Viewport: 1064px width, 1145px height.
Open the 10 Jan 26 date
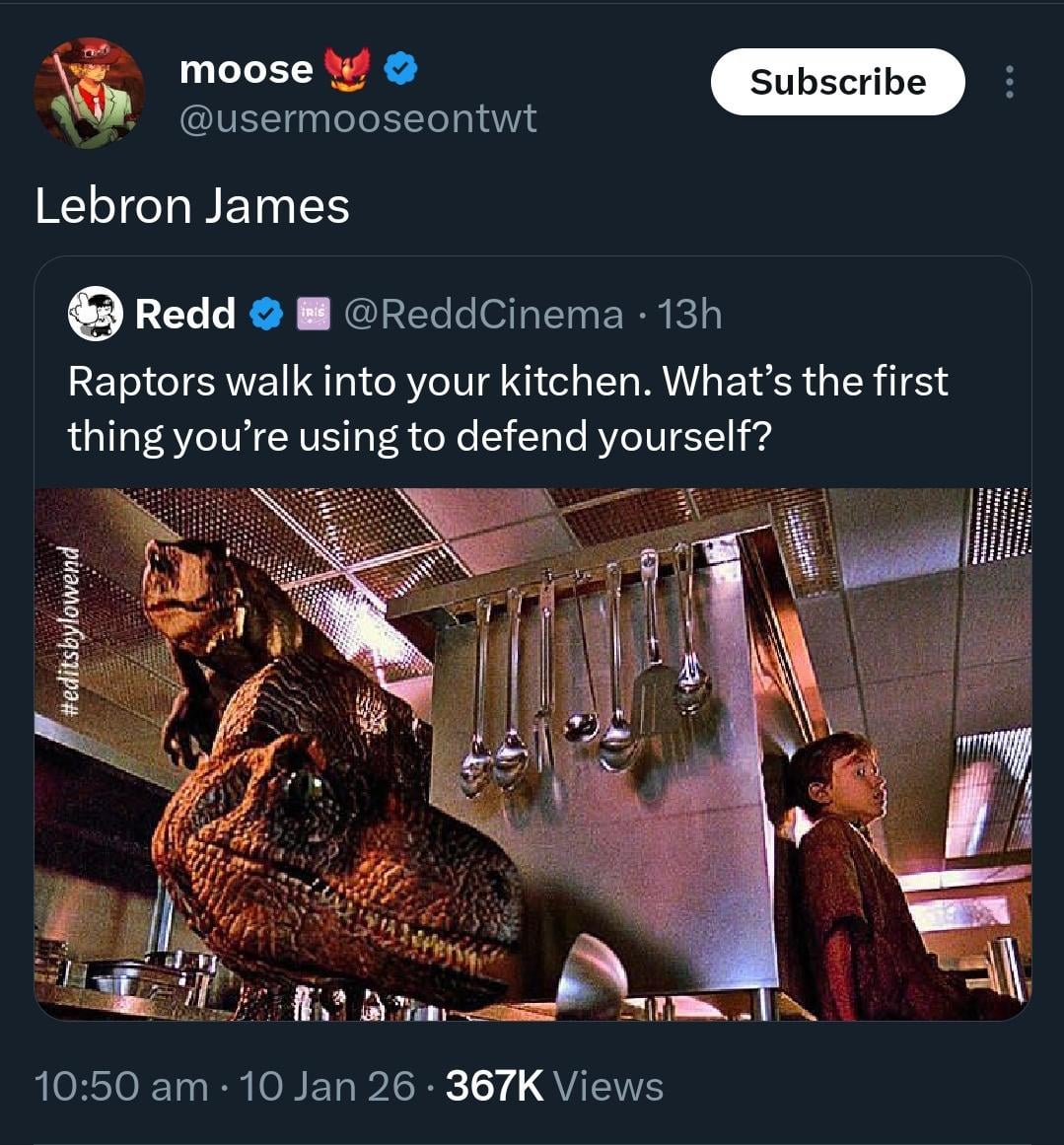click(327, 1086)
